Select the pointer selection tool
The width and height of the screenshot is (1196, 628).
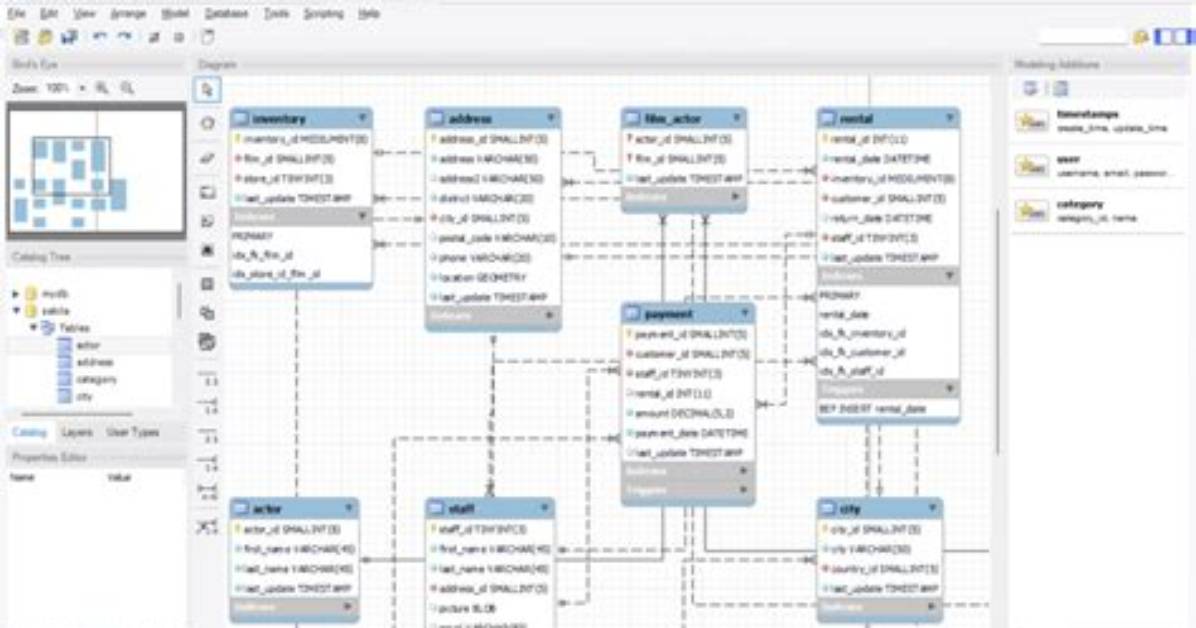[207, 90]
